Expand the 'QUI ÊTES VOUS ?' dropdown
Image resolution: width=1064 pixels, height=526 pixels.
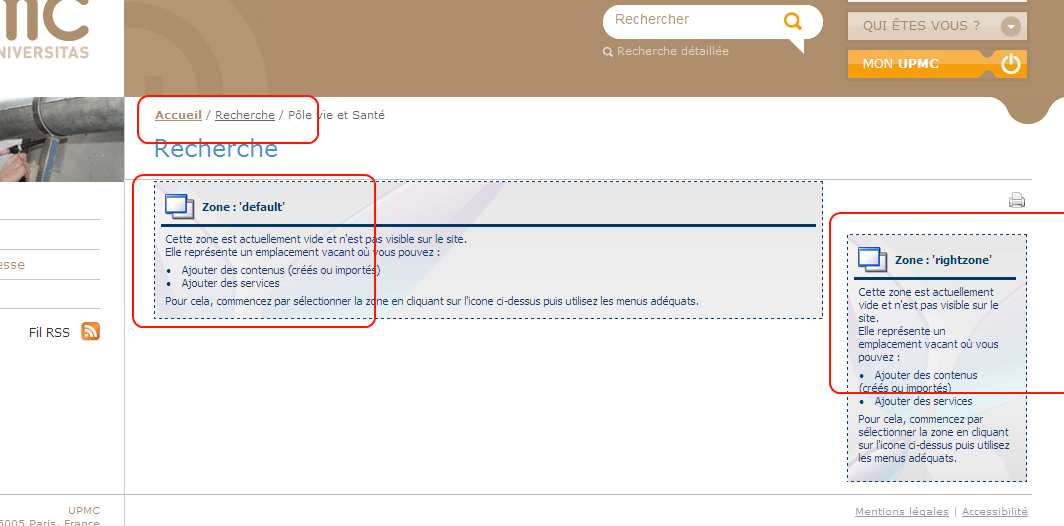[x=1012, y=26]
